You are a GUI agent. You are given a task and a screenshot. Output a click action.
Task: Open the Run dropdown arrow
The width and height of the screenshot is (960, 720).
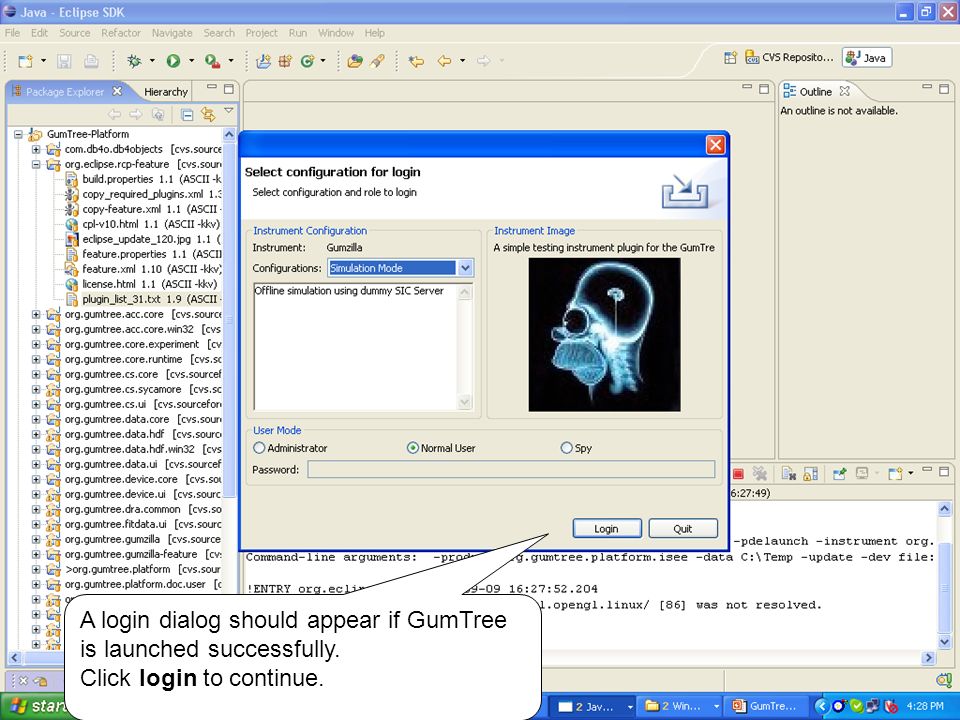click(191, 61)
